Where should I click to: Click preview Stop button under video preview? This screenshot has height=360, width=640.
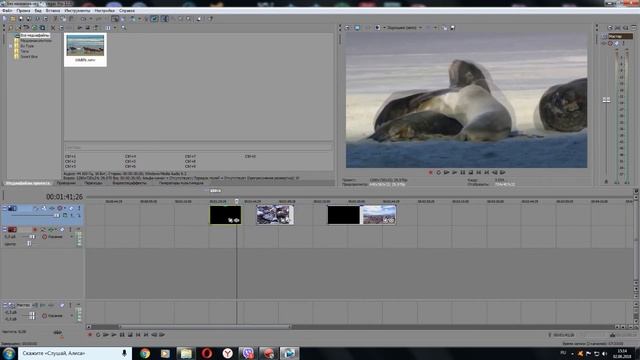(471, 172)
